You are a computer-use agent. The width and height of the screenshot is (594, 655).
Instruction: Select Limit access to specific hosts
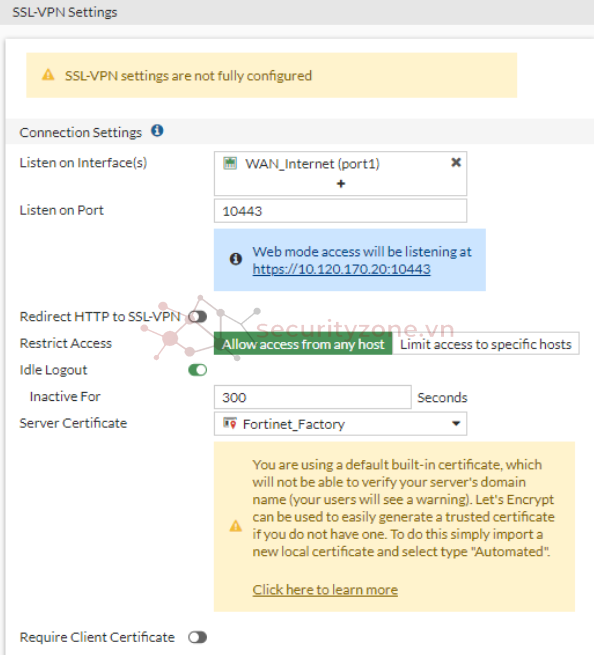click(486, 344)
